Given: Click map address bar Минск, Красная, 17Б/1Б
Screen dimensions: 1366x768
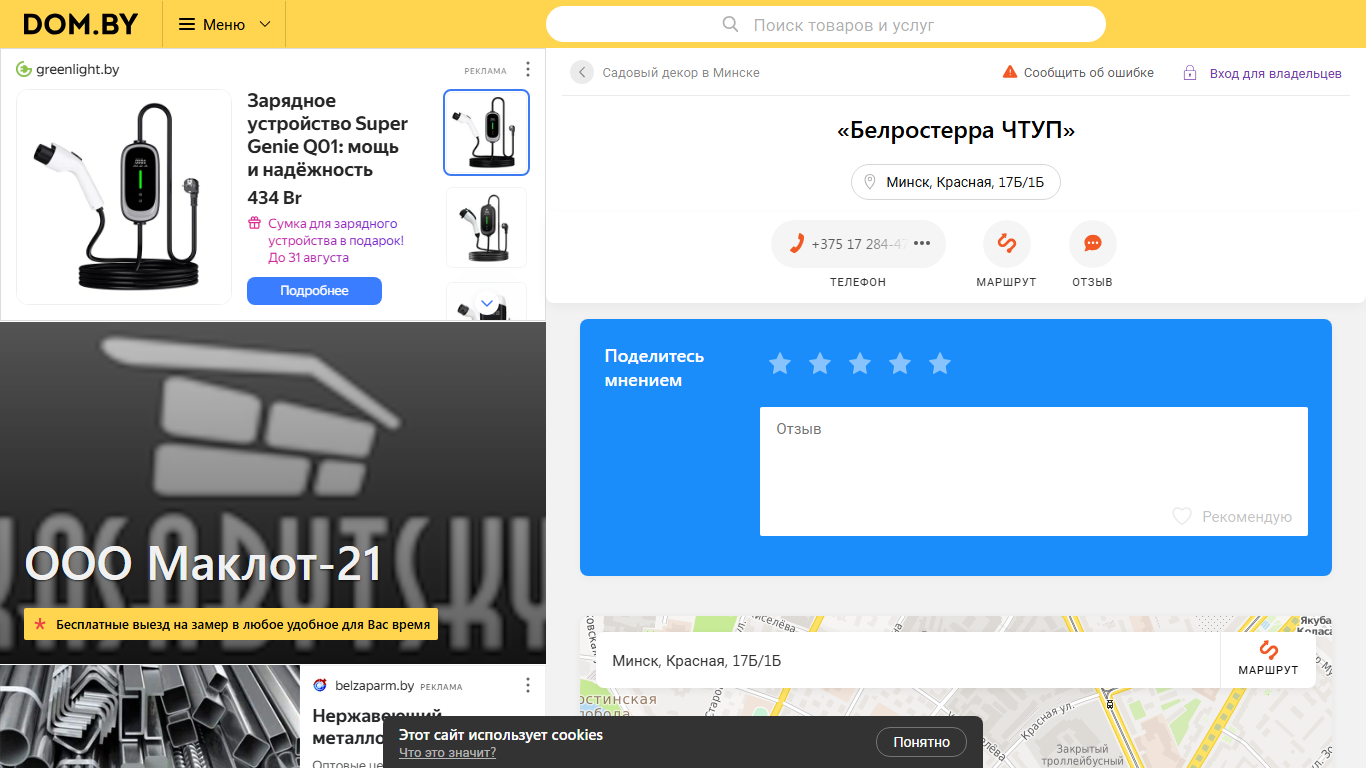Looking at the screenshot, I should tap(908, 660).
